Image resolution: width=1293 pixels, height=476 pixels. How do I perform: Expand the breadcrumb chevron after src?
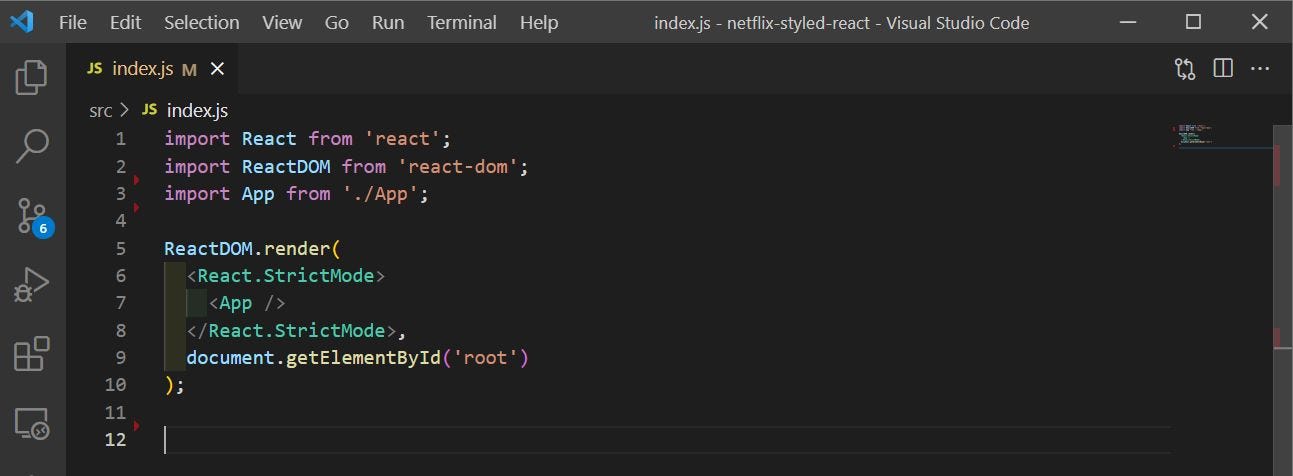click(125, 110)
